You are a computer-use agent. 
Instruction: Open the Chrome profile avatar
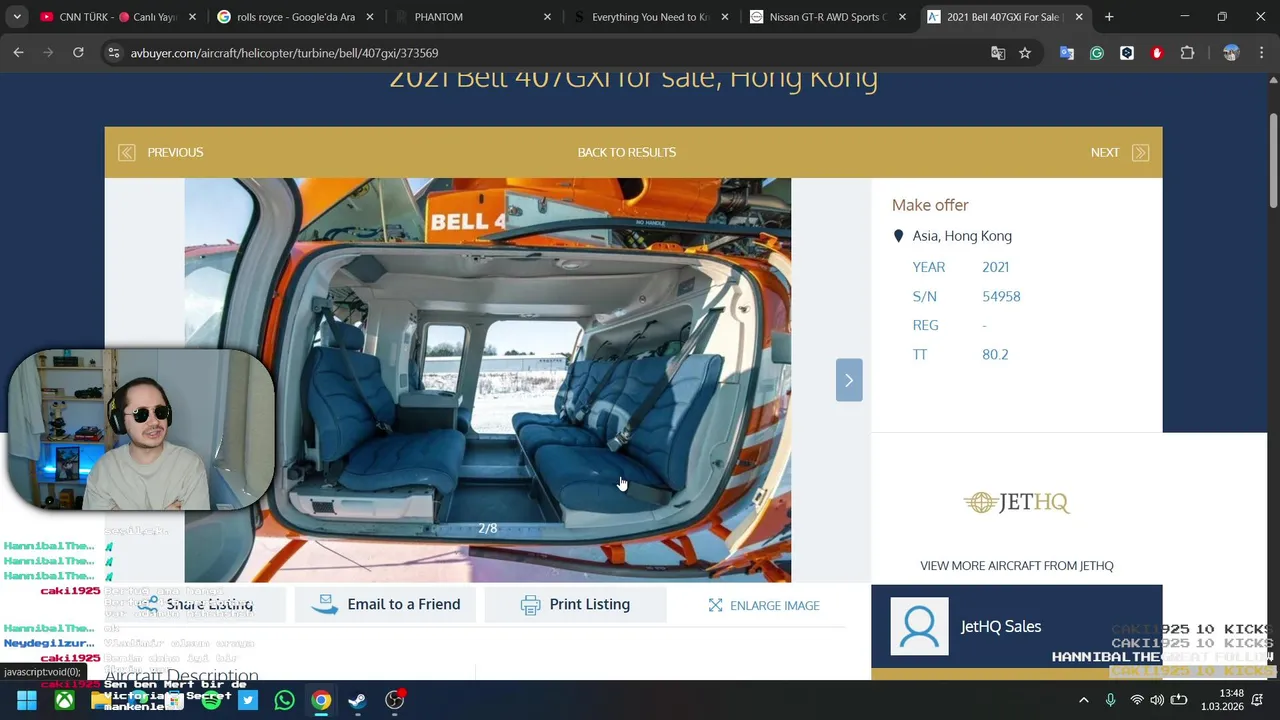[x=1231, y=53]
